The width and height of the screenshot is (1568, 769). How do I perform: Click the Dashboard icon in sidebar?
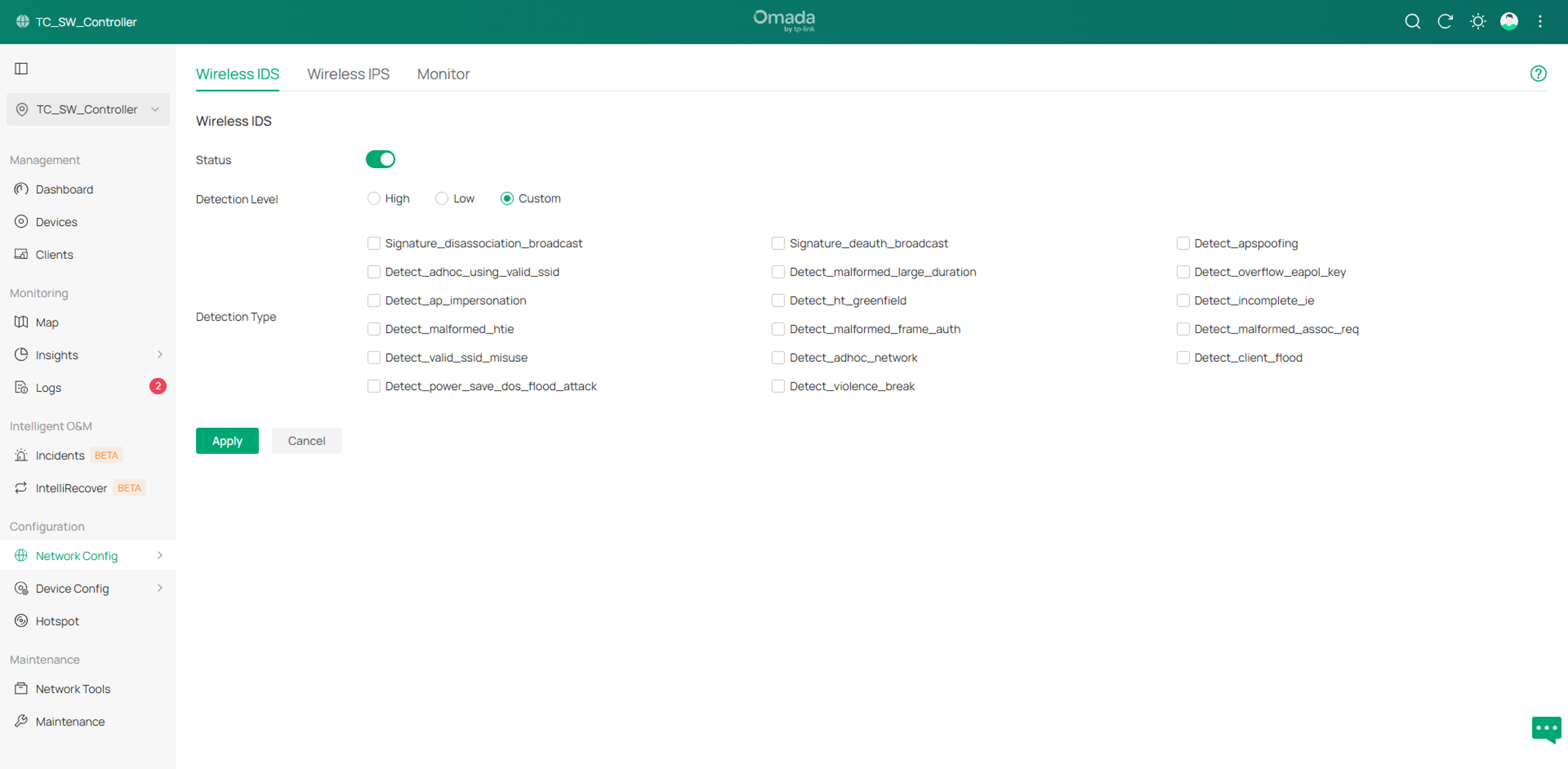[21, 189]
